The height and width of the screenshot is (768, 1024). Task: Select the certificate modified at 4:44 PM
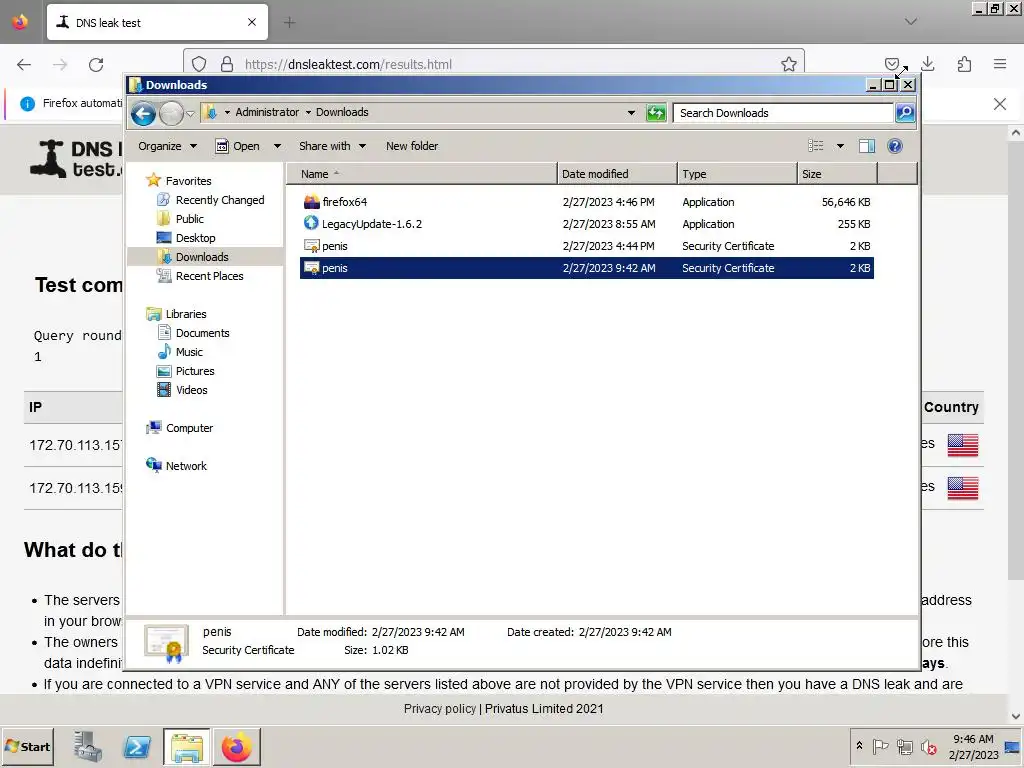[x=586, y=246]
